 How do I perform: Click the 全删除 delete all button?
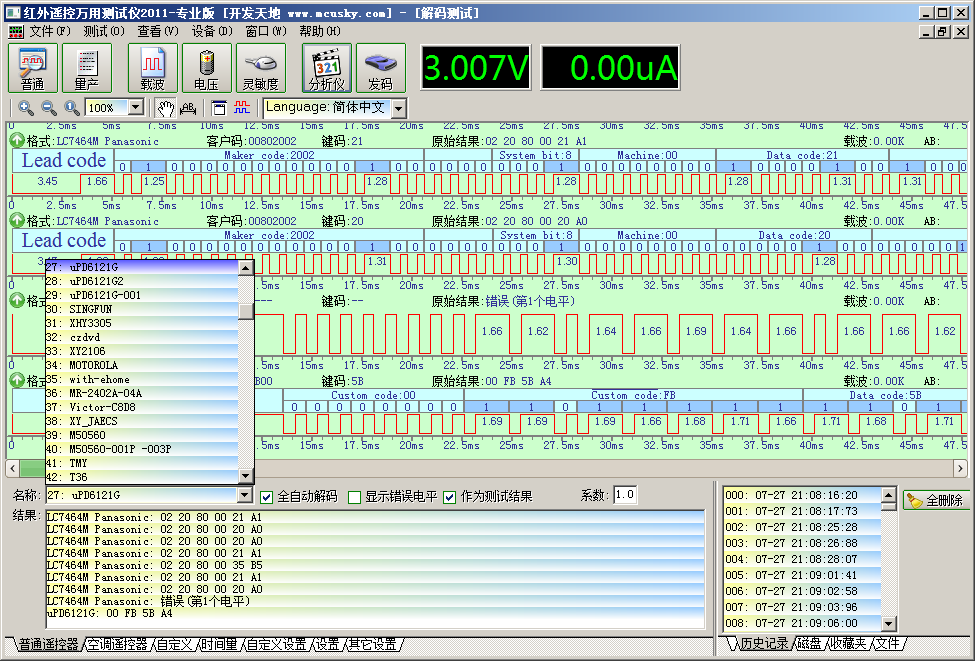pyautogui.click(x=935, y=500)
